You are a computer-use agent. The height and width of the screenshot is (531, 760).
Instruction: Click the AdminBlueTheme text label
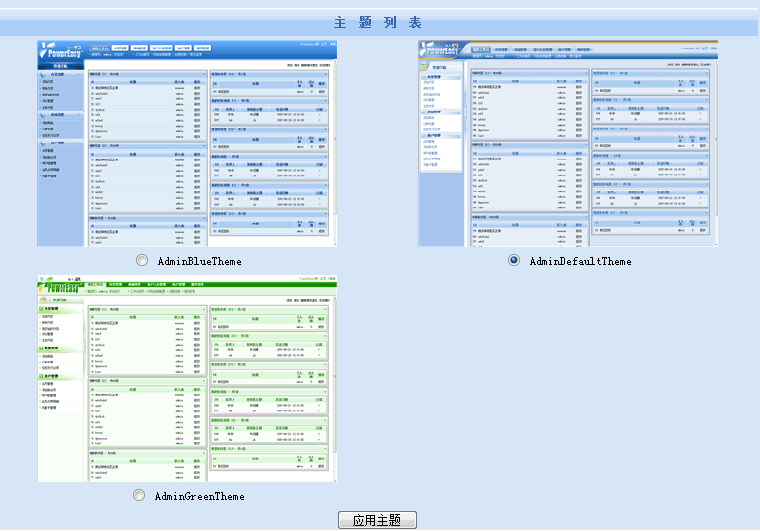click(x=200, y=261)
